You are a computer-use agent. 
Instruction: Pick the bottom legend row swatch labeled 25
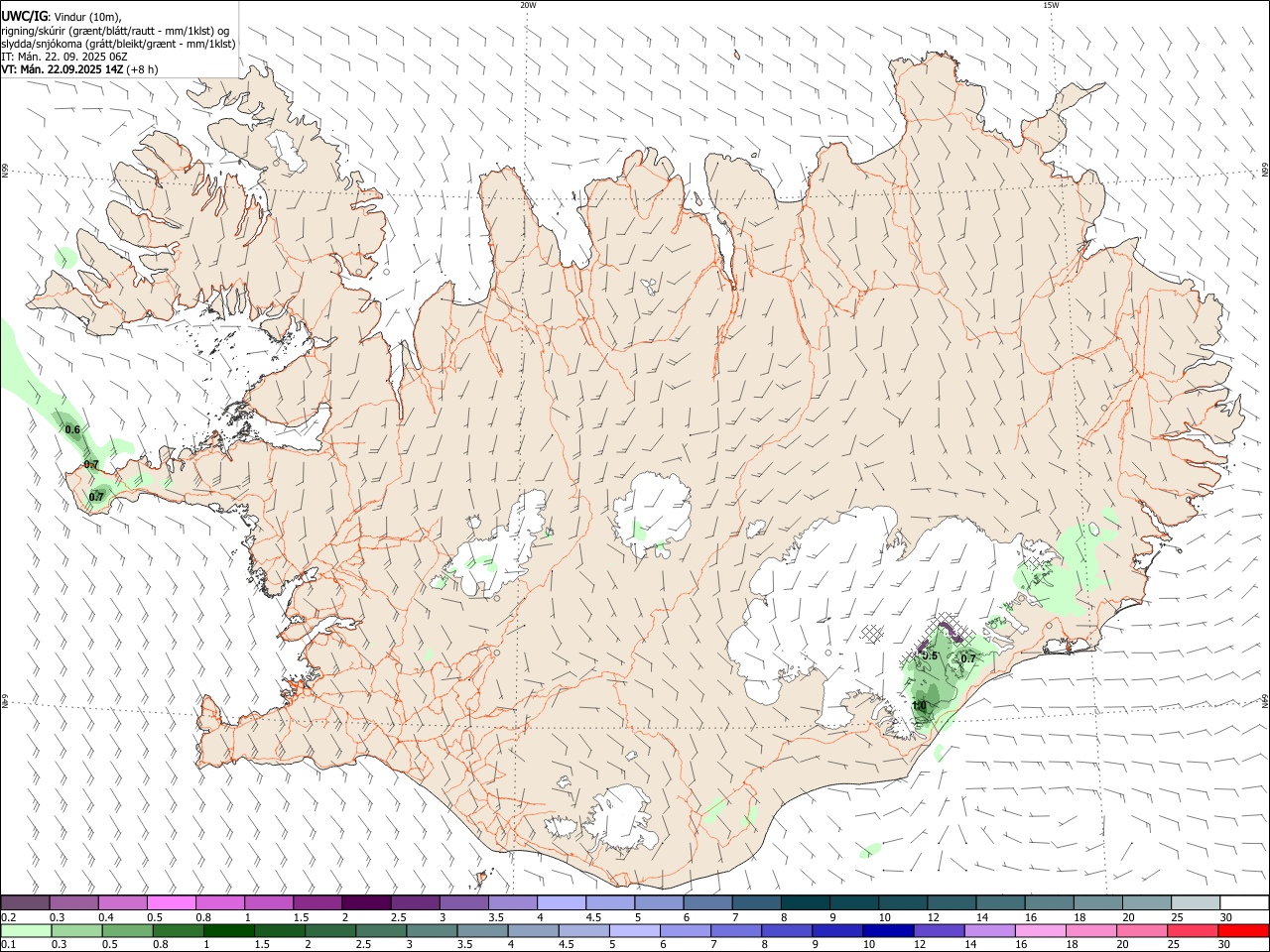pyautogui.click(x=1194, y=930)
